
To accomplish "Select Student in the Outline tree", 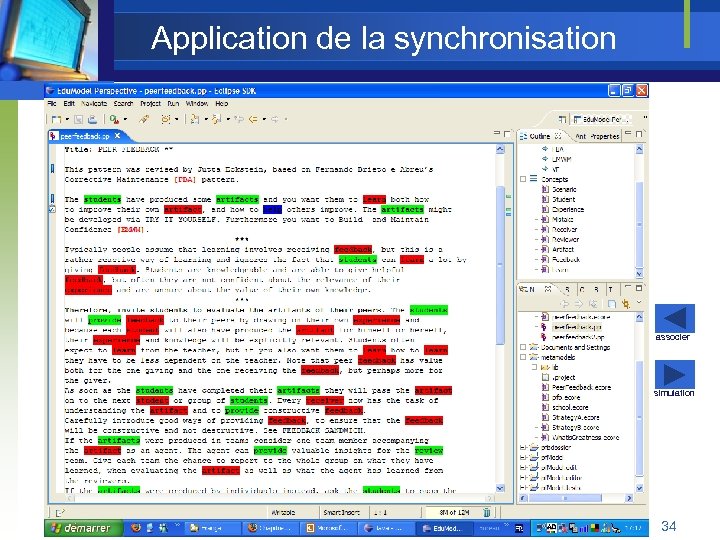I will (563, 199).
